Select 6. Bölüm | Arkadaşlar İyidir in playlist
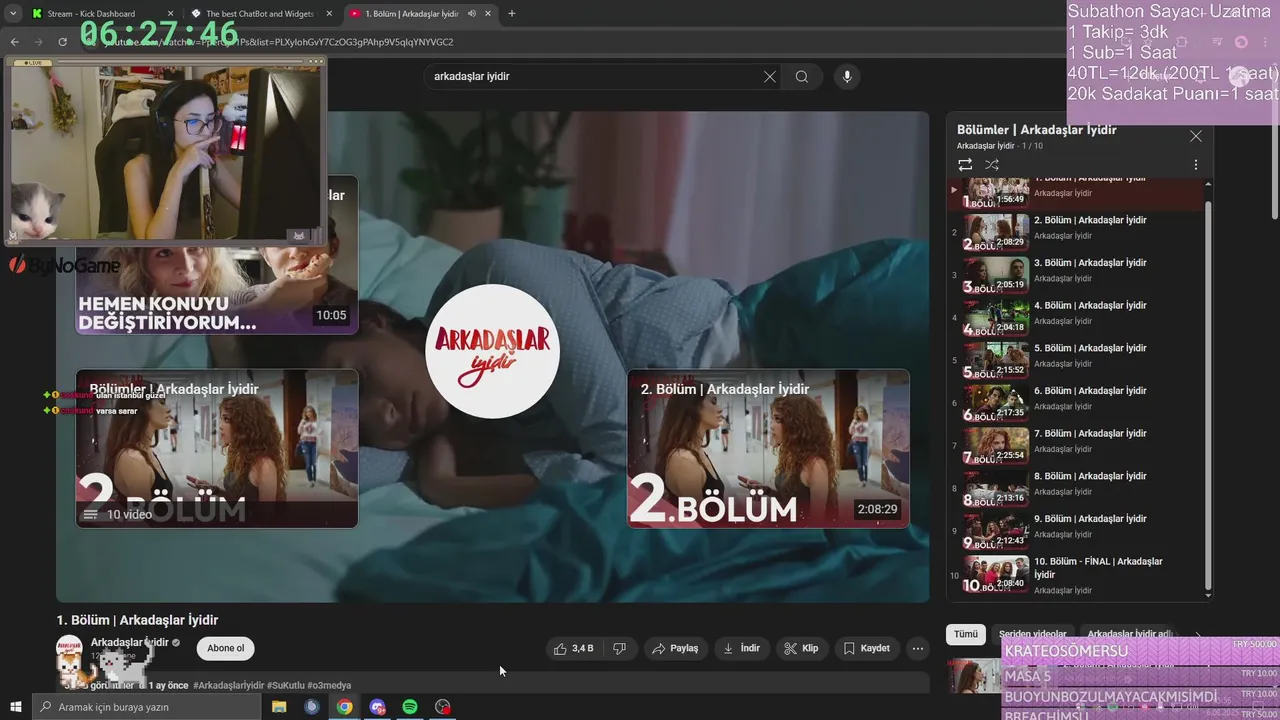The width and height of the screenshot is (1280, 720). click(1077, 403)
